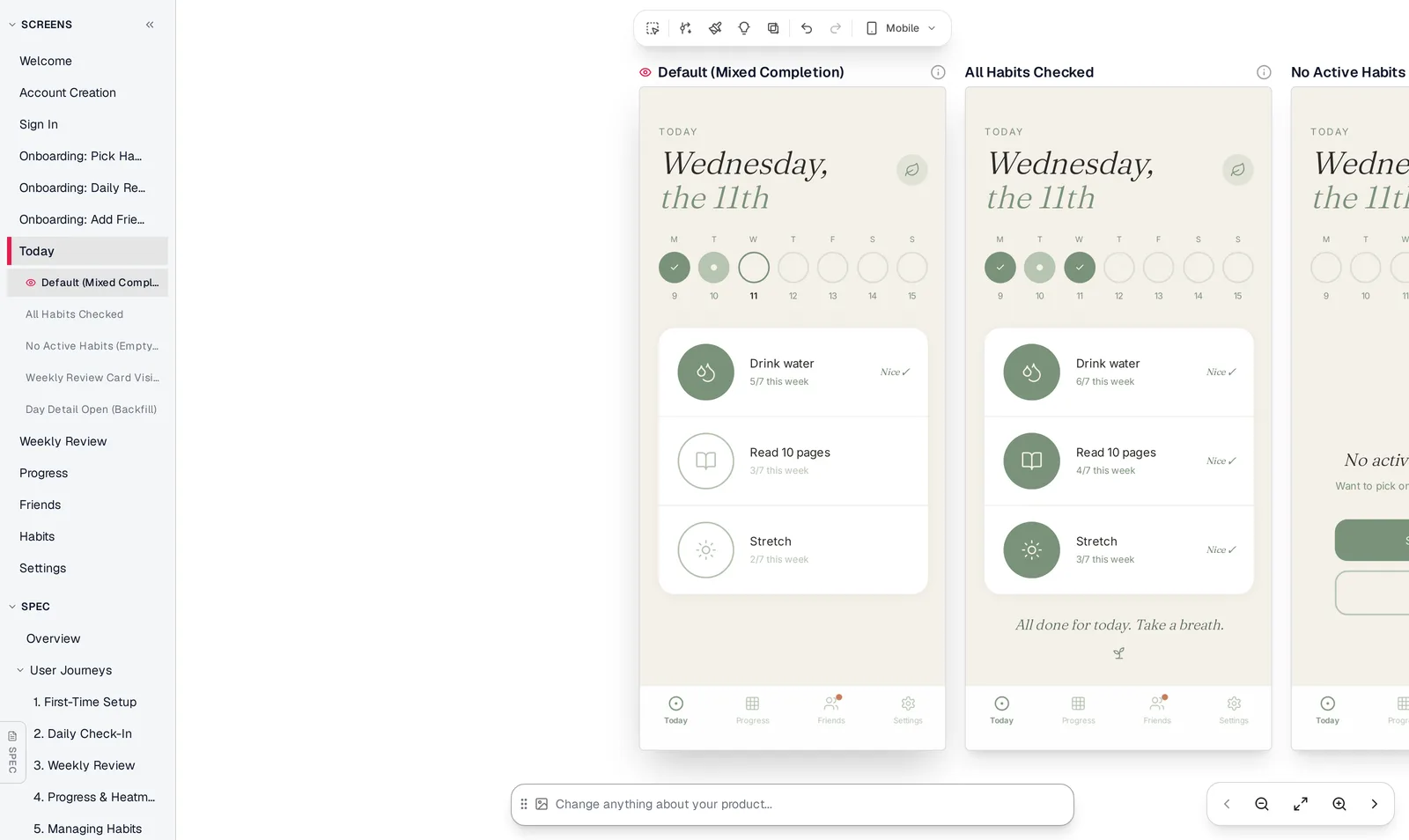
Task: Toggle Drink water habit in Default screen
Action: tap(705, 372)
